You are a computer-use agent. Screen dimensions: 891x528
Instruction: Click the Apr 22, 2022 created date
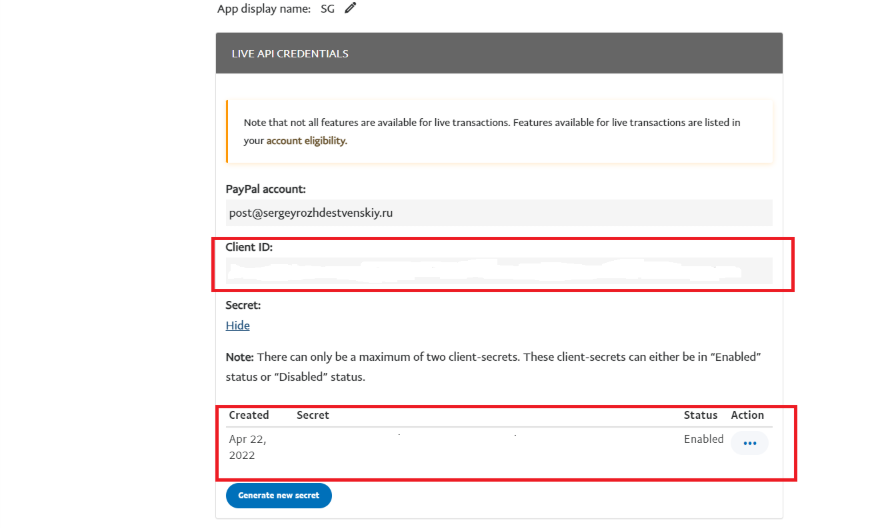point(248,447)
